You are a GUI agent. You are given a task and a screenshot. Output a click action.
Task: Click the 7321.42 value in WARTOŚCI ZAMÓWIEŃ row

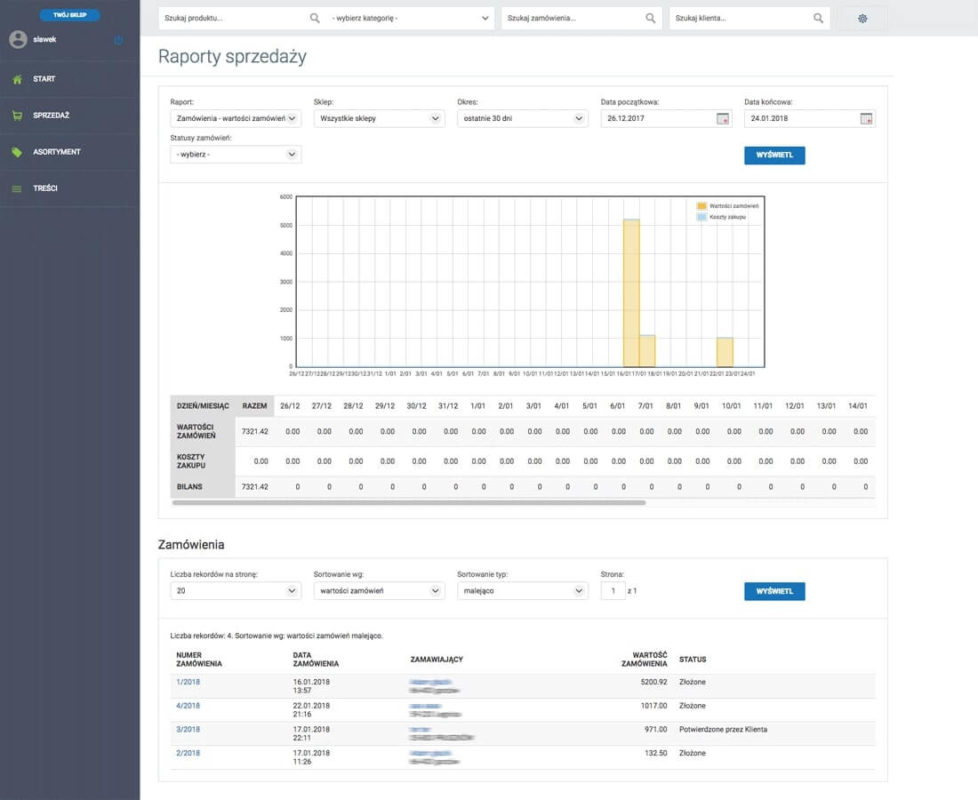254,431
